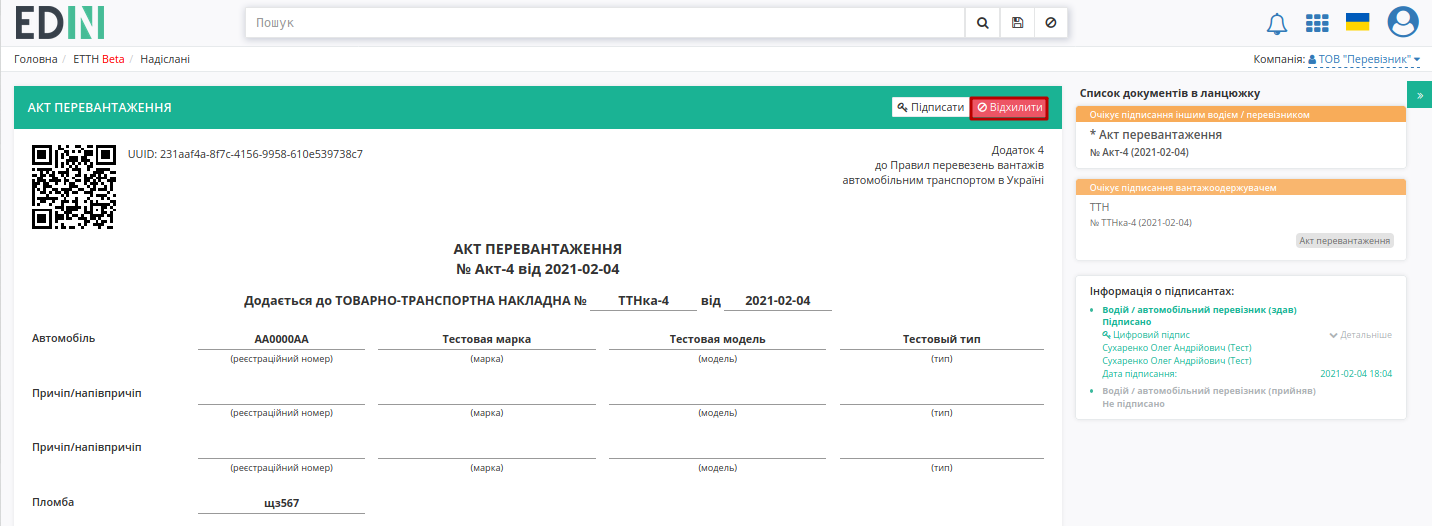Viewport: 1432px width, 526px height.
Task: Click the № Акт-4 від 2021-02-04 heading
Action: (x=538, y=269)
